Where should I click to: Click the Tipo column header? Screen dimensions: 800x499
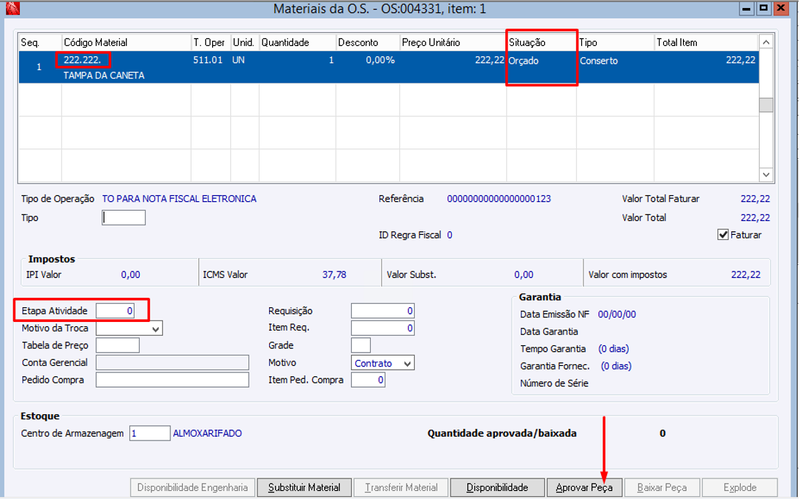point(615,42)
